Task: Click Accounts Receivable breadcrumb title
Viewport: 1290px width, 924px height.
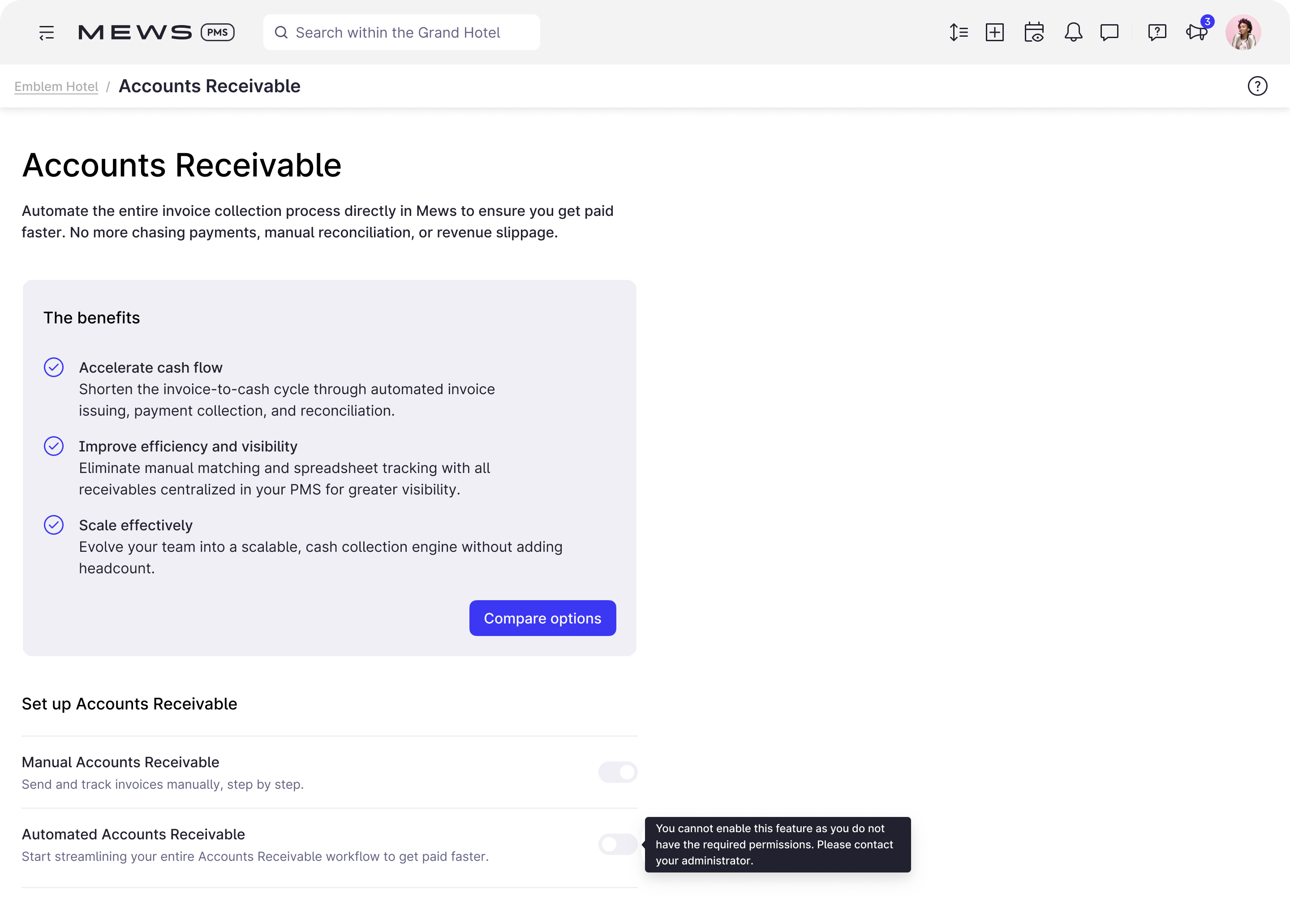Action: click(x=209, y=86)
